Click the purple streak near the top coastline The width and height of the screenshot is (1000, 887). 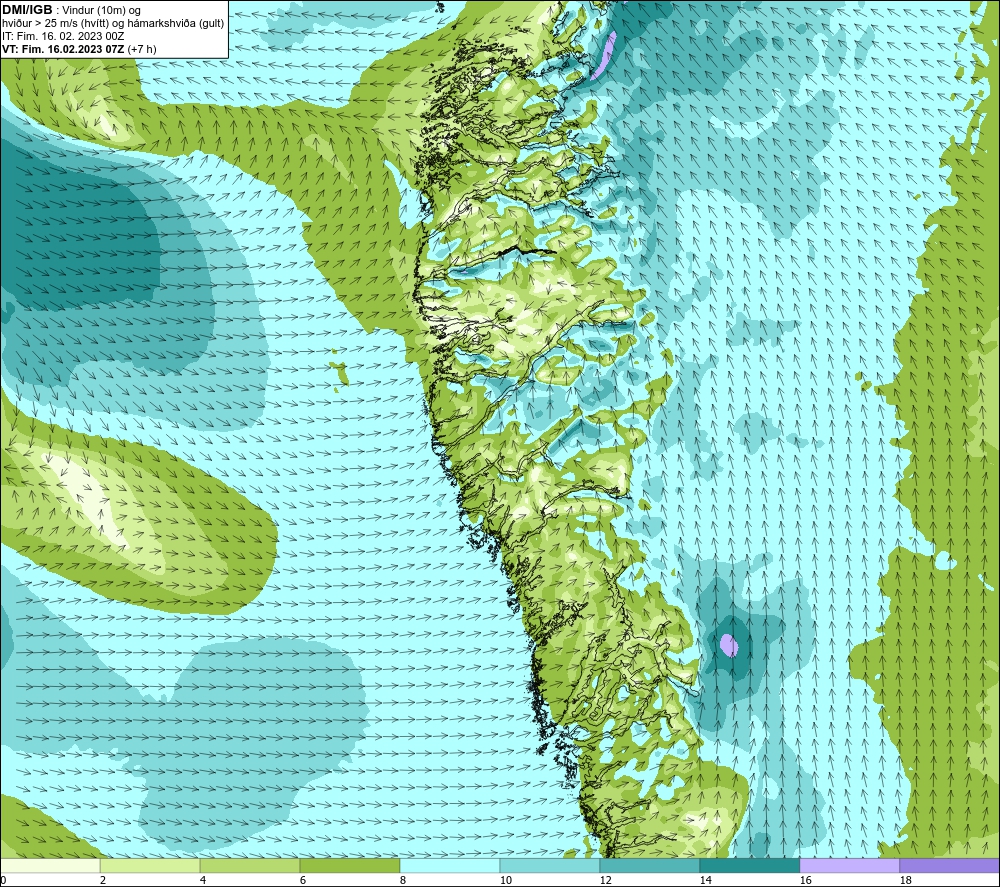pos(603,55)
